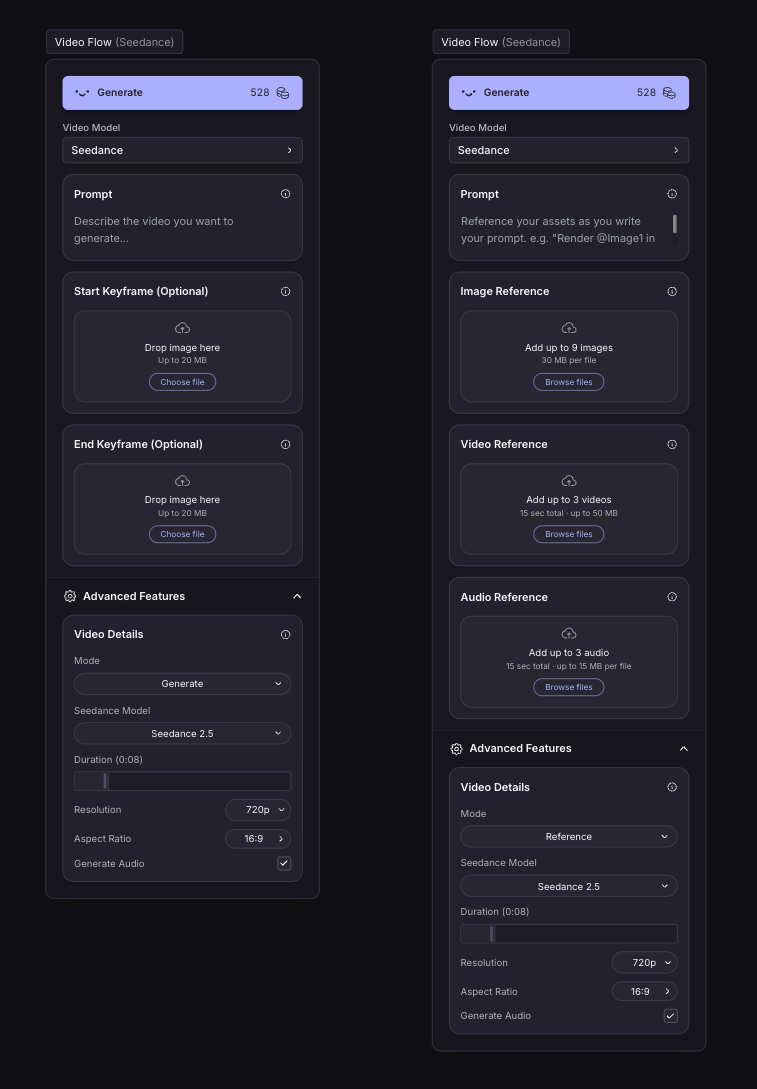Open left panel Resolution 720p dropdown

tap(258, 810)
